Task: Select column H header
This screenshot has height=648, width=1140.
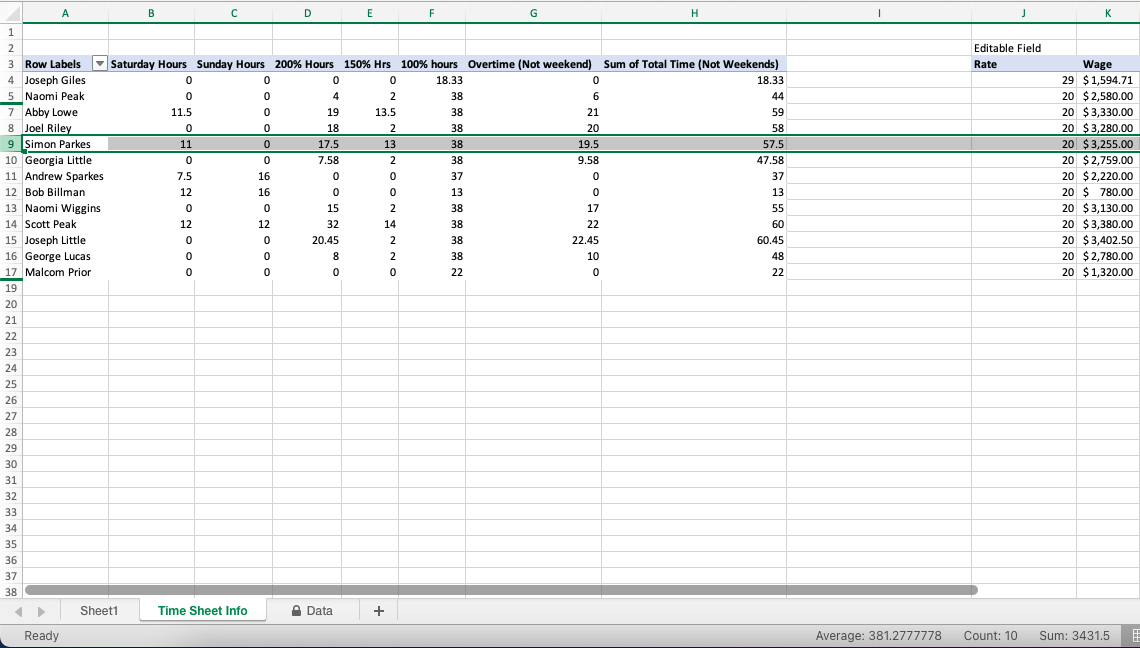Action: tap(694, 13)
